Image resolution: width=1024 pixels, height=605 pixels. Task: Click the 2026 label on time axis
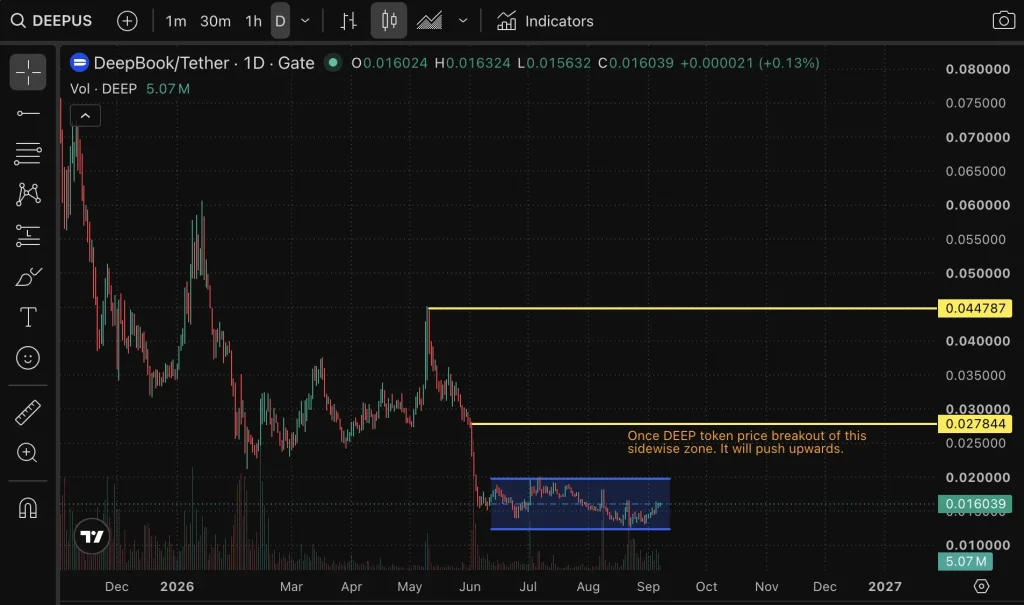177,587
